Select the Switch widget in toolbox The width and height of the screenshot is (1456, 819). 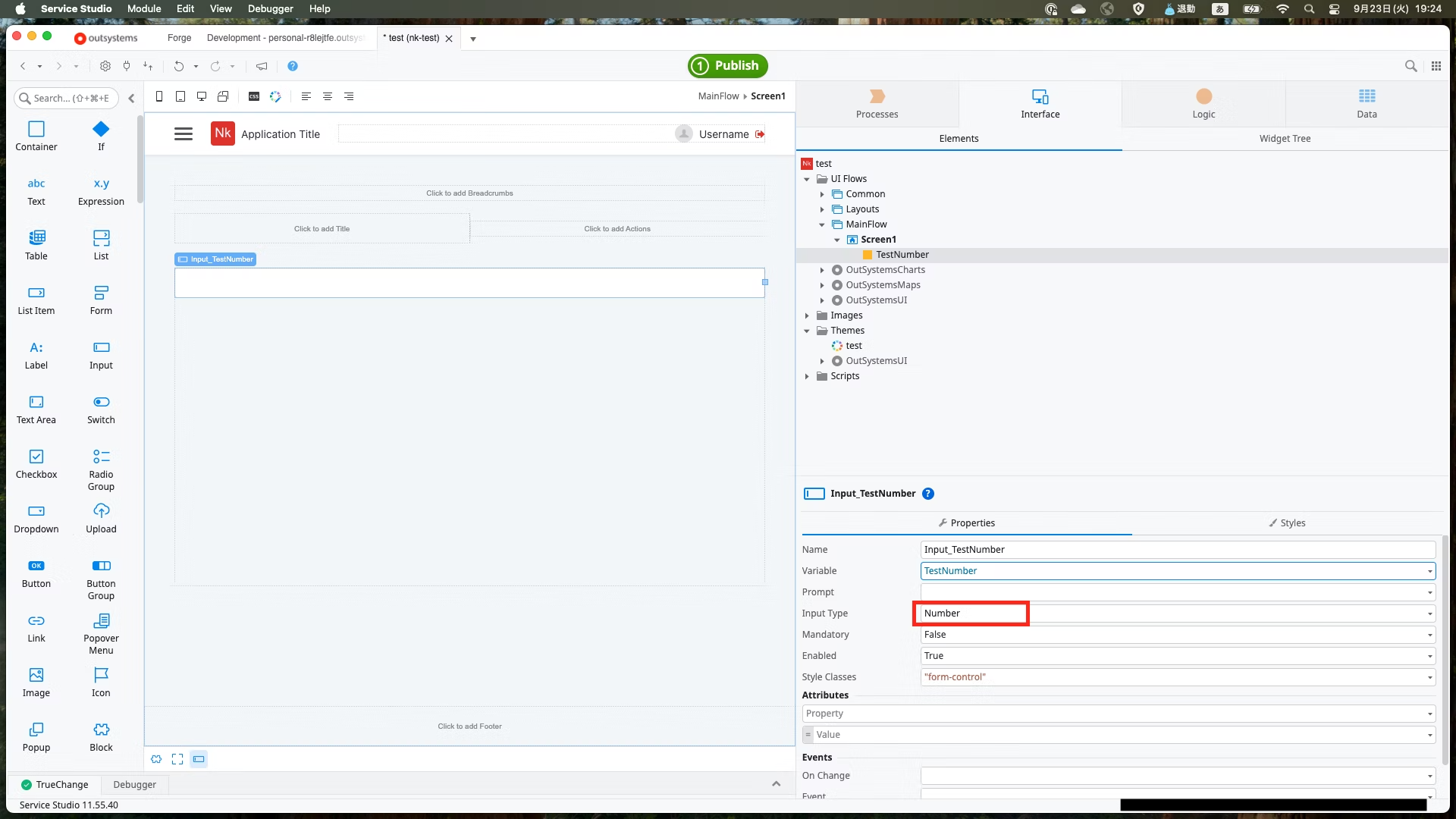(101, 403)
